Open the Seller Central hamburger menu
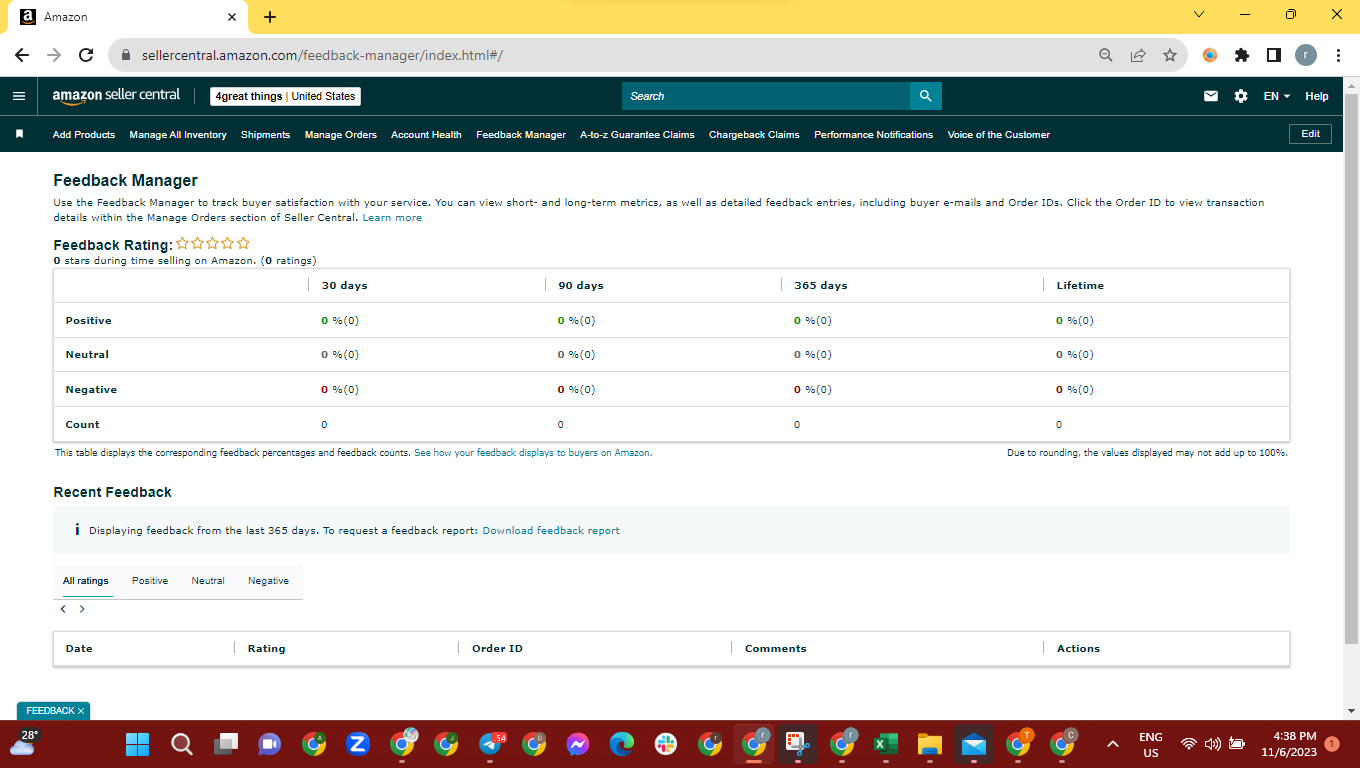 [x=18, y=96]
